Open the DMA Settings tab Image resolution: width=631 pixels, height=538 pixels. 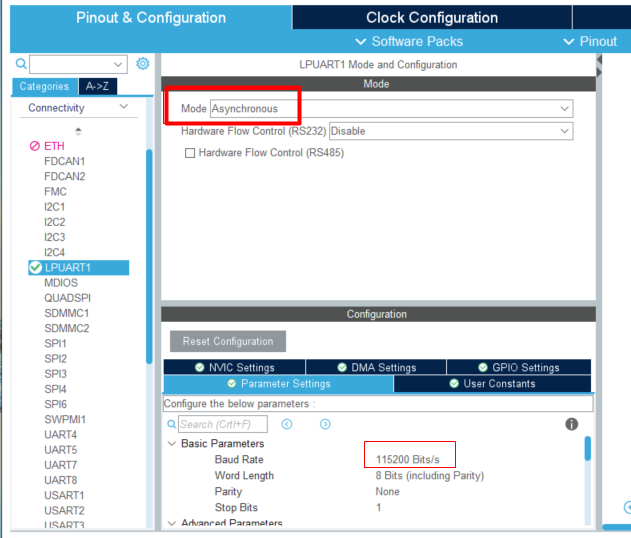[376, 367]
